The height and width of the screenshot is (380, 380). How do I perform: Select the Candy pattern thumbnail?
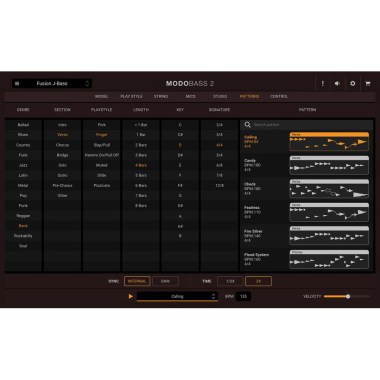point(329,165)
